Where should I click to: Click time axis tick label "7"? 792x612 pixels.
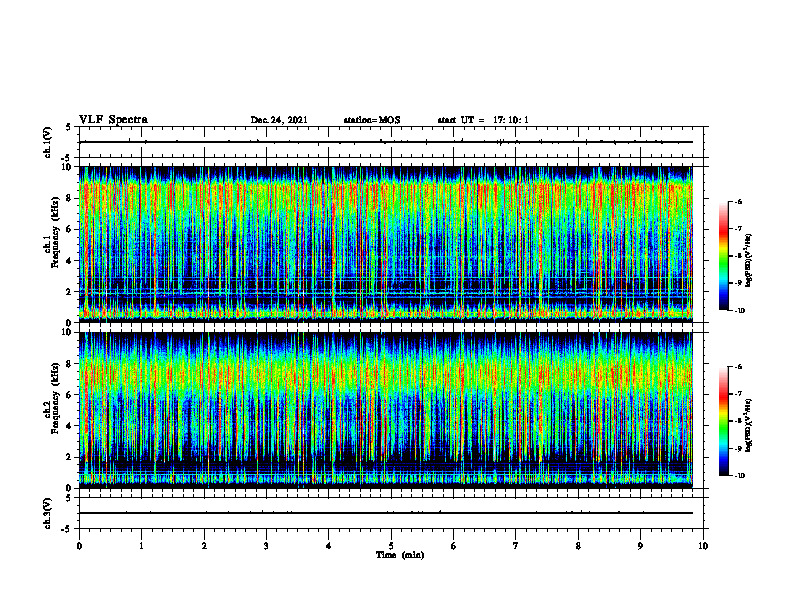click(516, 546)
